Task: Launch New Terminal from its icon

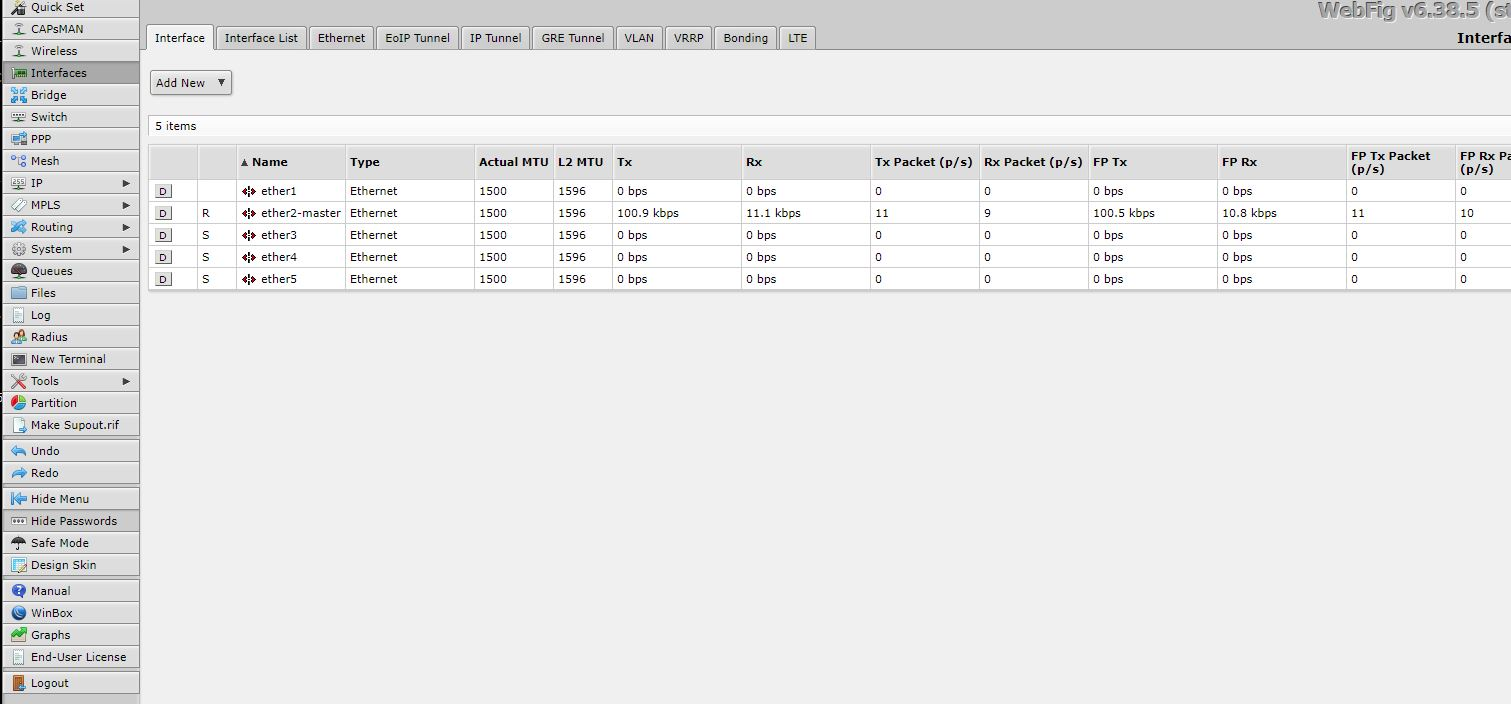Action: tap(19, 359)
